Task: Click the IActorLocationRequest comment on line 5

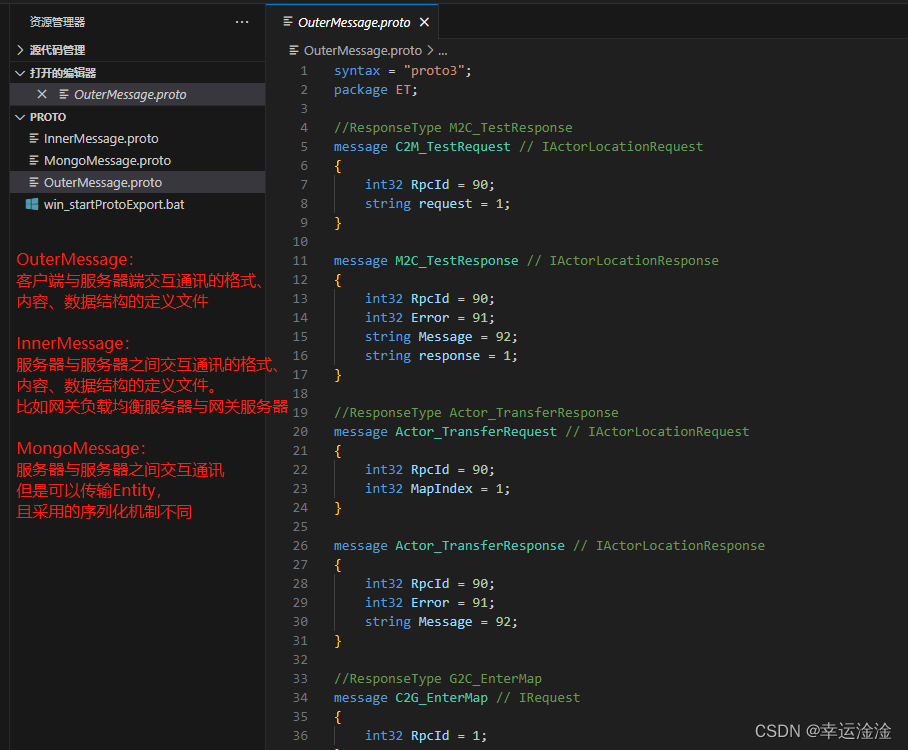Action: 611,147
